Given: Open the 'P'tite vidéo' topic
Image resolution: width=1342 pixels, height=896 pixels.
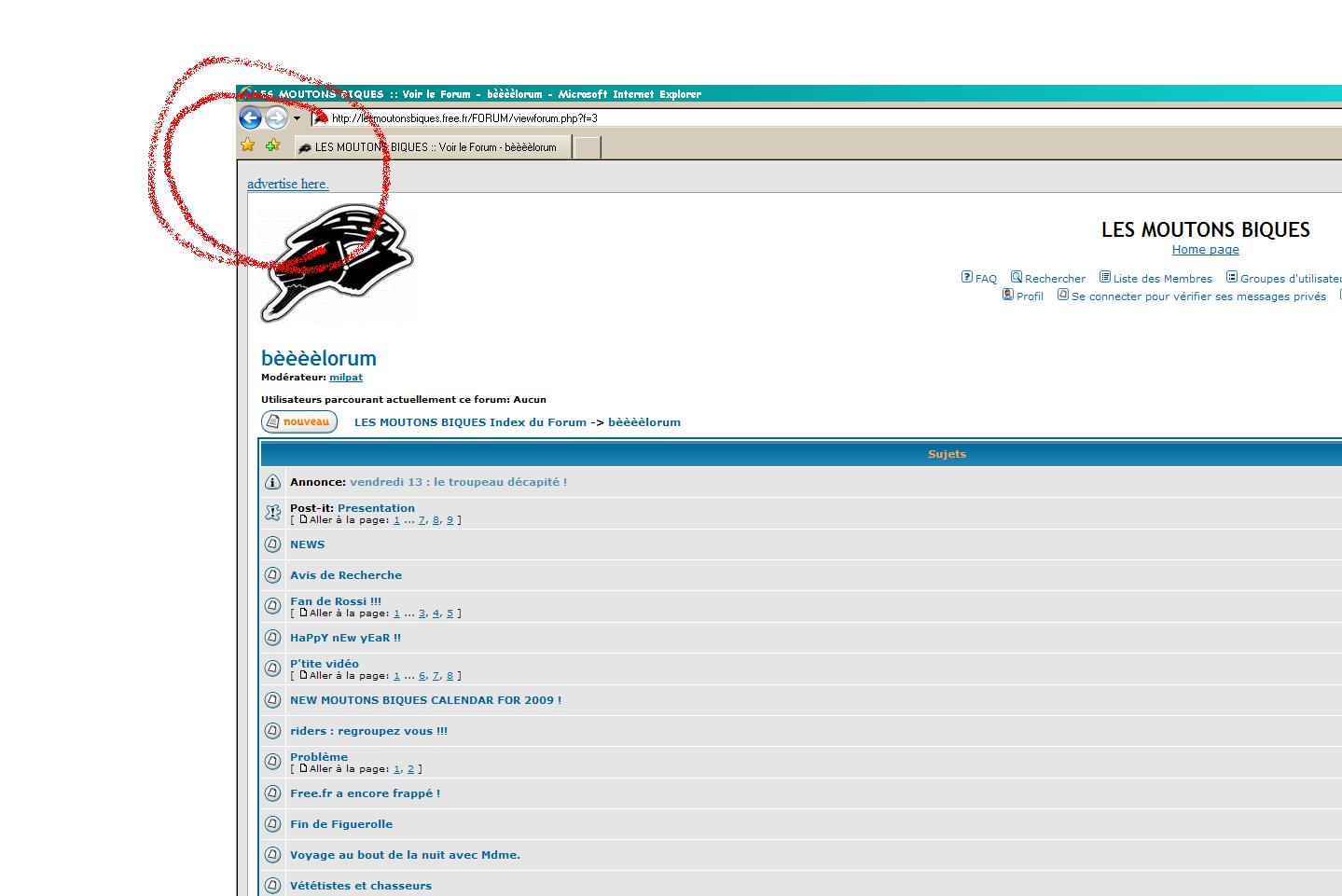Looking at the screenshot, I should click(x=325, y=664).
